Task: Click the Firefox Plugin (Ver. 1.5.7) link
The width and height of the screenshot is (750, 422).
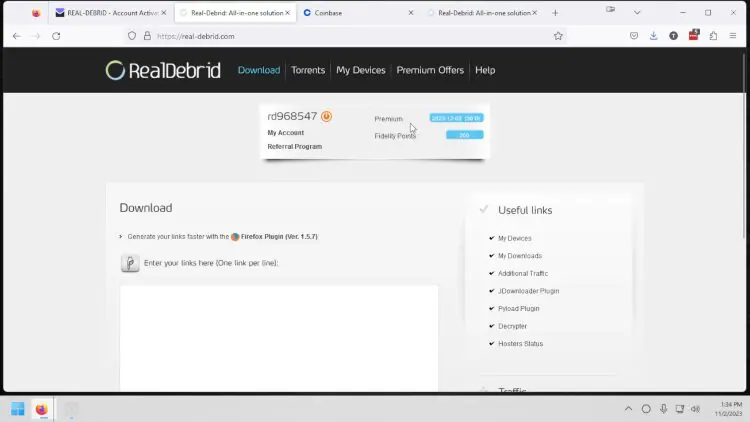Action: point(279,236)
